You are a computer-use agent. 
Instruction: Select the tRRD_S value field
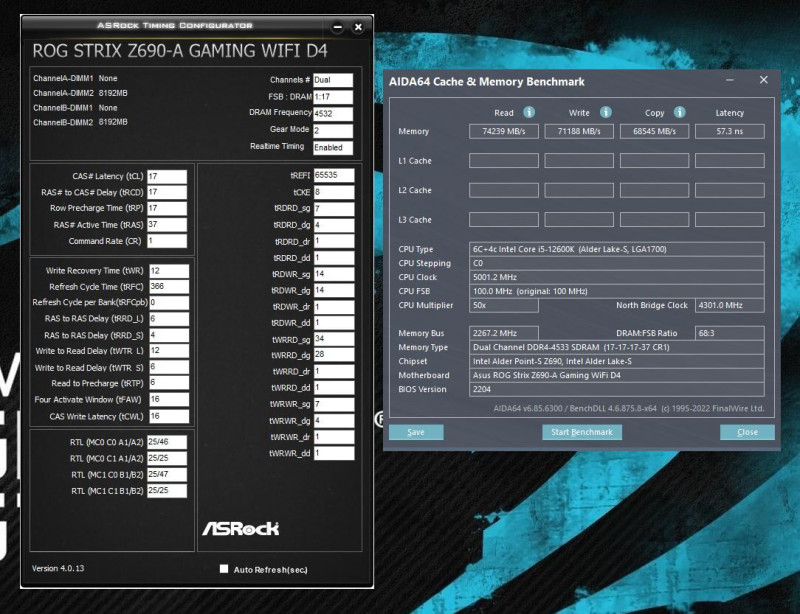point(169,335)
